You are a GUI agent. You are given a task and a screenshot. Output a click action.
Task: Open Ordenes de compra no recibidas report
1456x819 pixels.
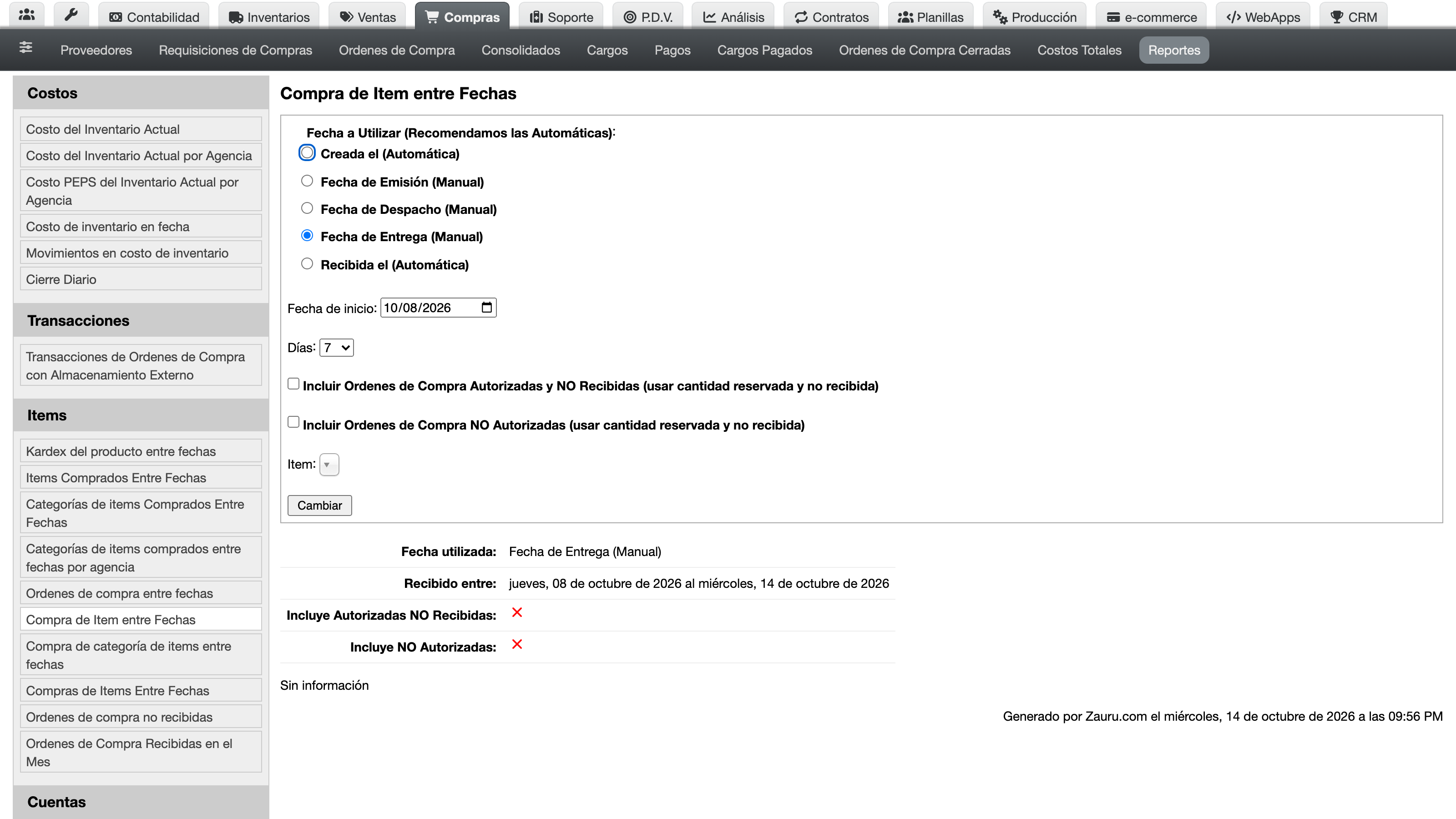point(141,717)
